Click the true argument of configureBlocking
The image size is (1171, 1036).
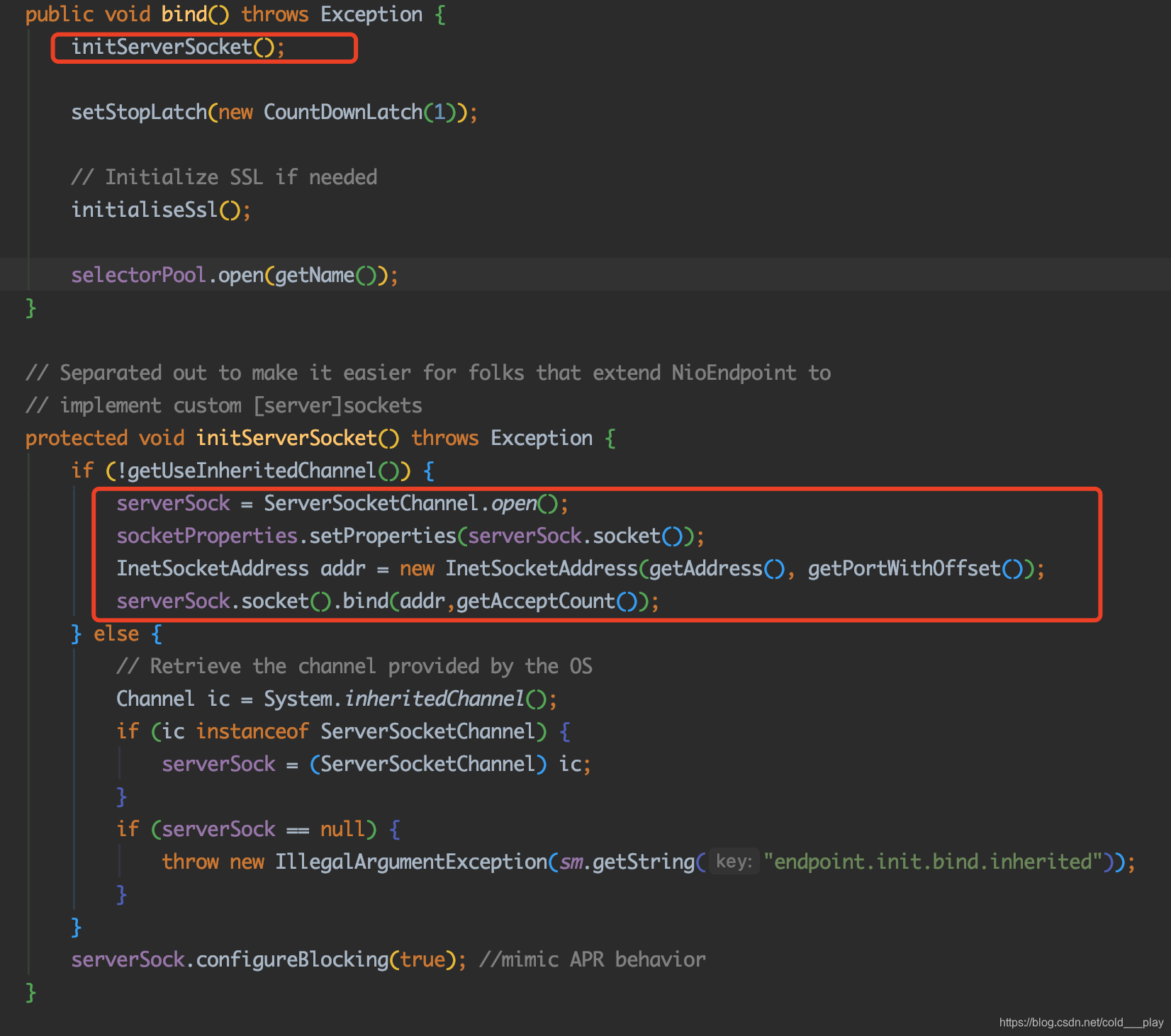(x=422, y=959)
